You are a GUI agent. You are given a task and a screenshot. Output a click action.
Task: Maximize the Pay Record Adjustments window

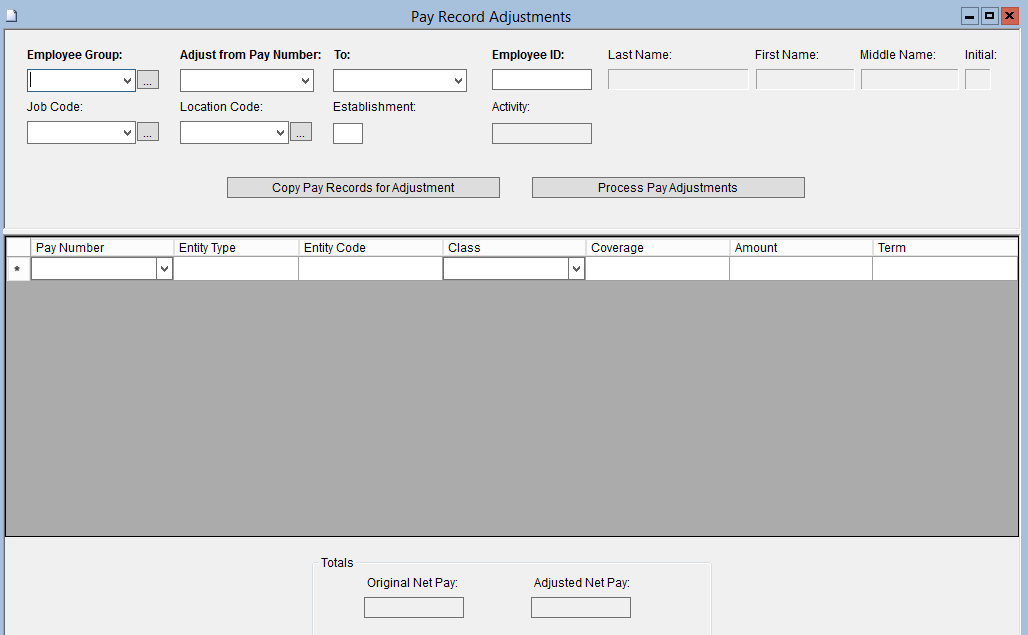click(989, 16)
